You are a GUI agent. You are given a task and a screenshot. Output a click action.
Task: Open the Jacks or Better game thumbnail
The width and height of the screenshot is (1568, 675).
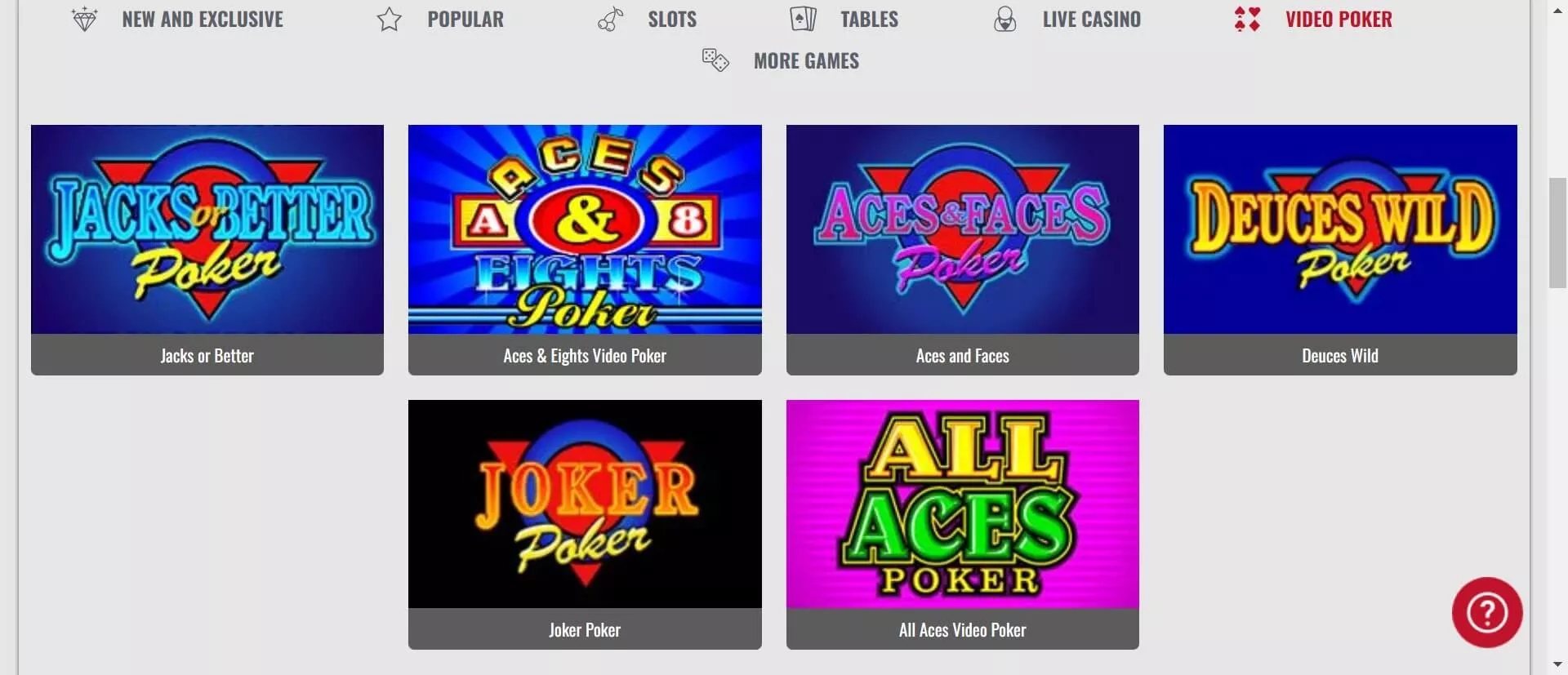pos(207,229)
